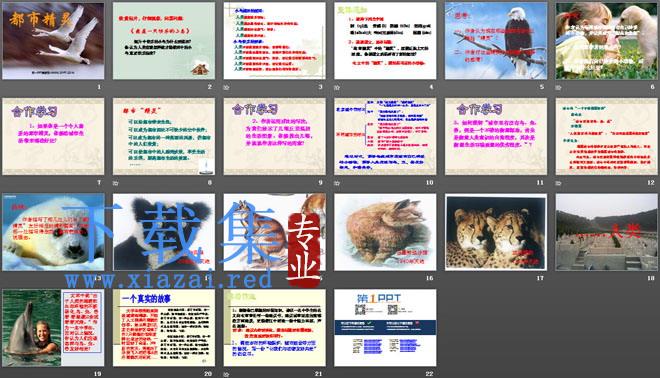Click the animation star icon under slide 6

point(559,88)
